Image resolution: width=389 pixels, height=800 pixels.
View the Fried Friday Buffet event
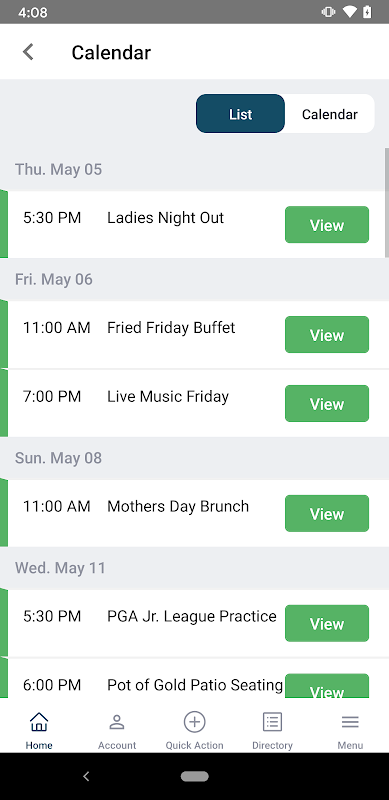(x=327, y=334)
